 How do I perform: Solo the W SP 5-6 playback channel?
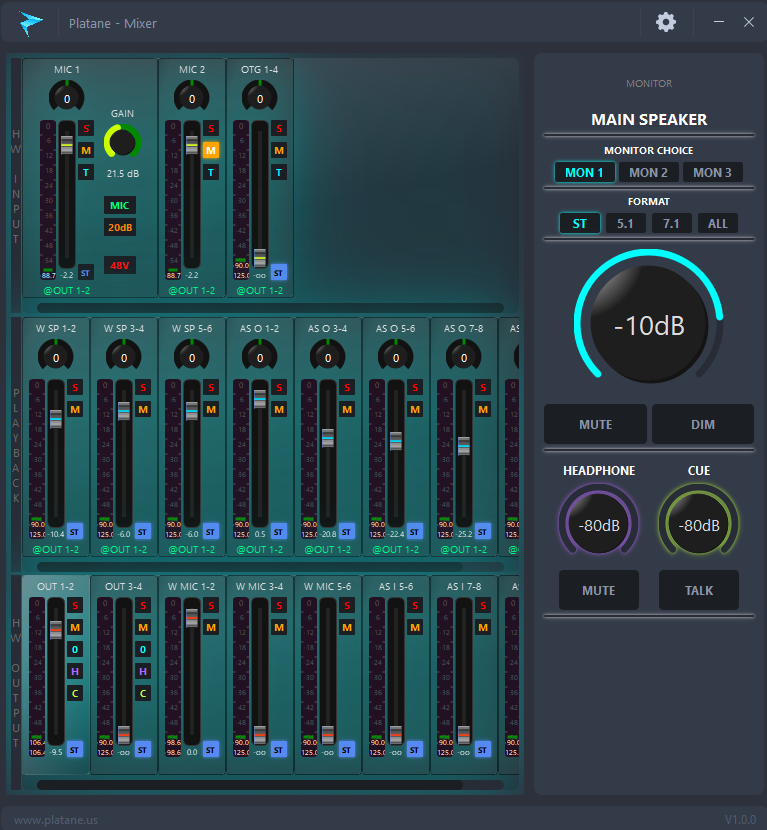coord(211,387)
